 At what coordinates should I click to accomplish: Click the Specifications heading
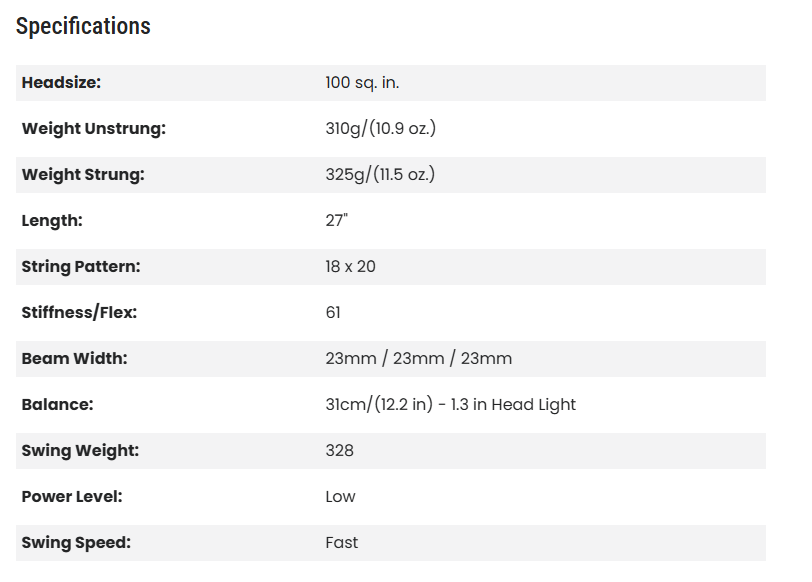83,27
